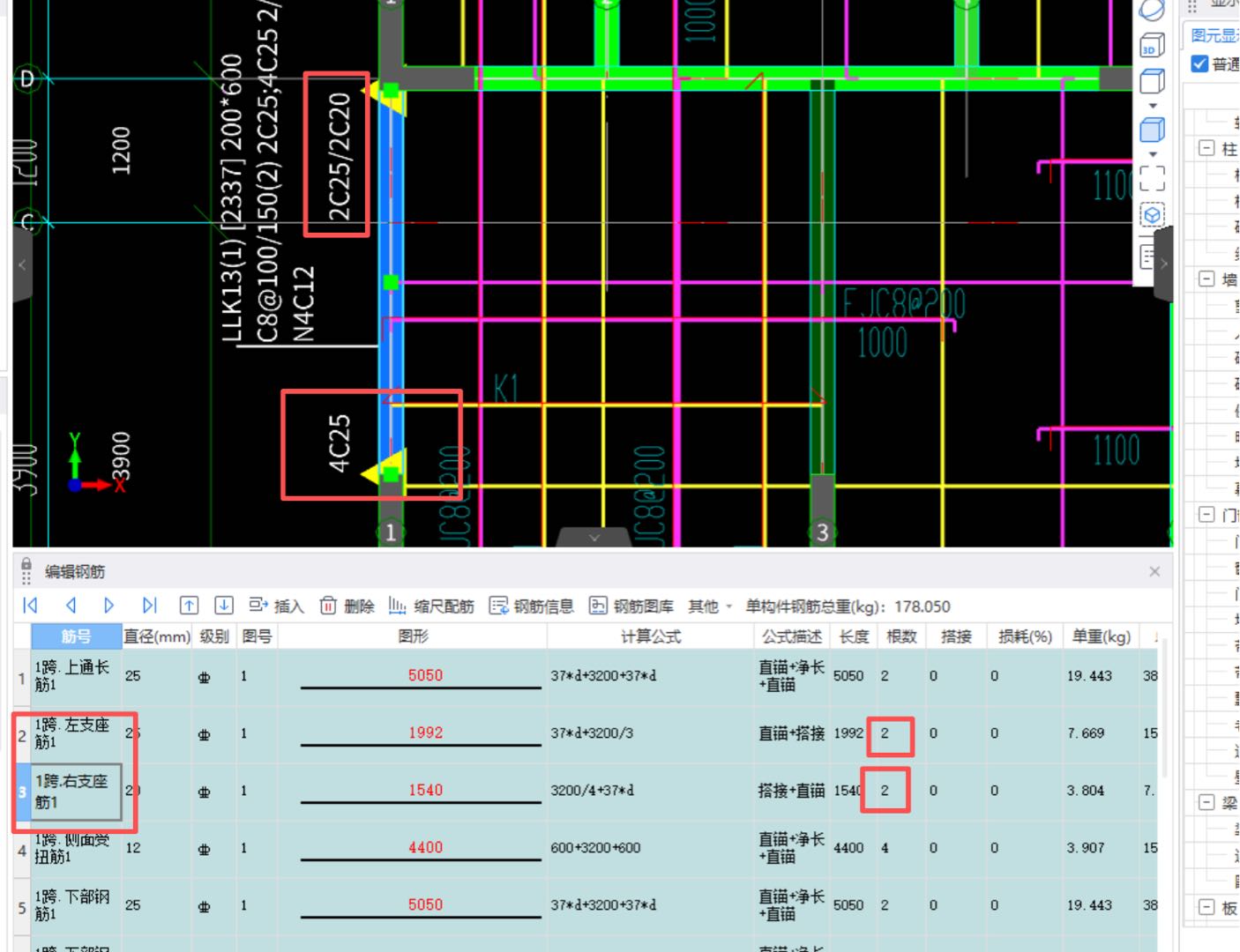Select row 4 '1跨.侧面受扭筋1'
Image resolution: width=1240 pixels, height=952 pixels.
[x=76, y=848]
